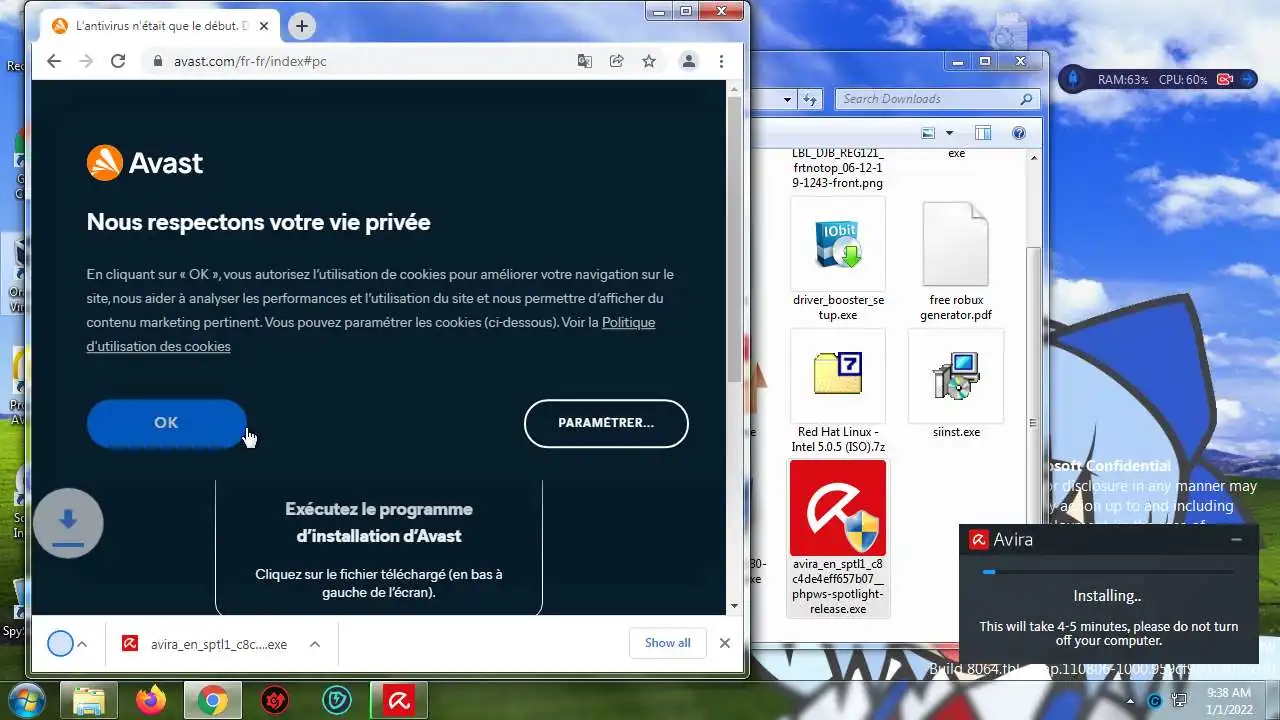Bookmark this page with the star icon
This screenshot has height=720, width=1280.
click(x=649, y=61)
